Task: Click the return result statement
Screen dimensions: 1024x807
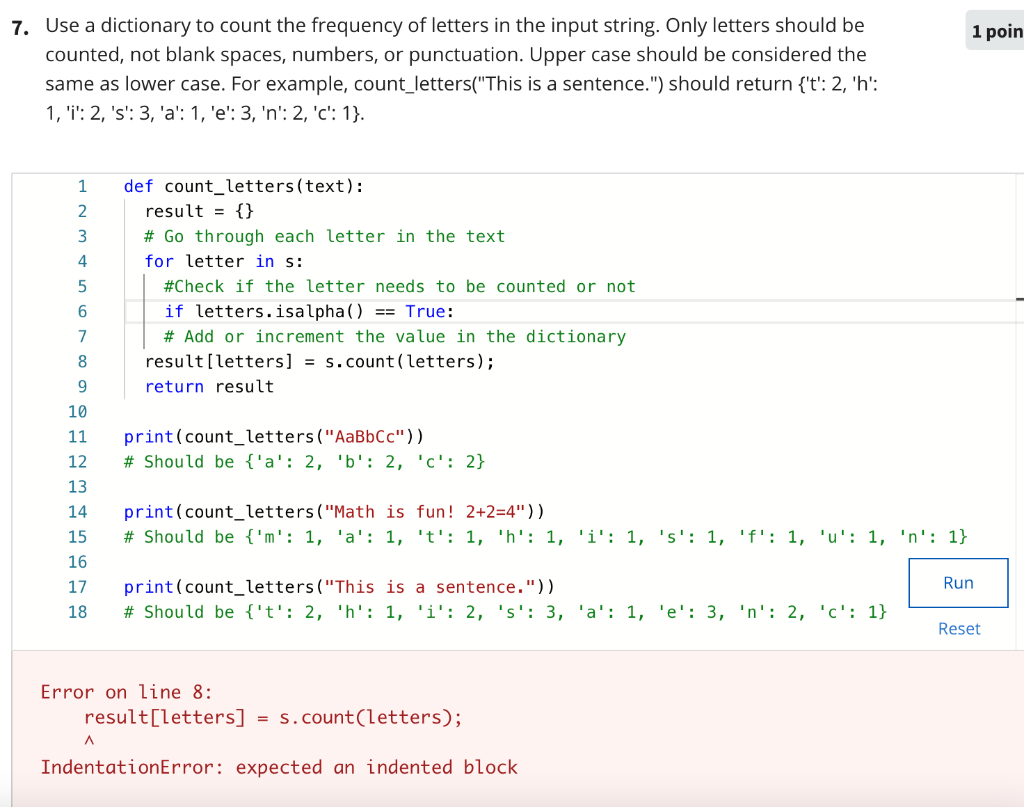Action: pyautogui.click(x=210, y=386)
